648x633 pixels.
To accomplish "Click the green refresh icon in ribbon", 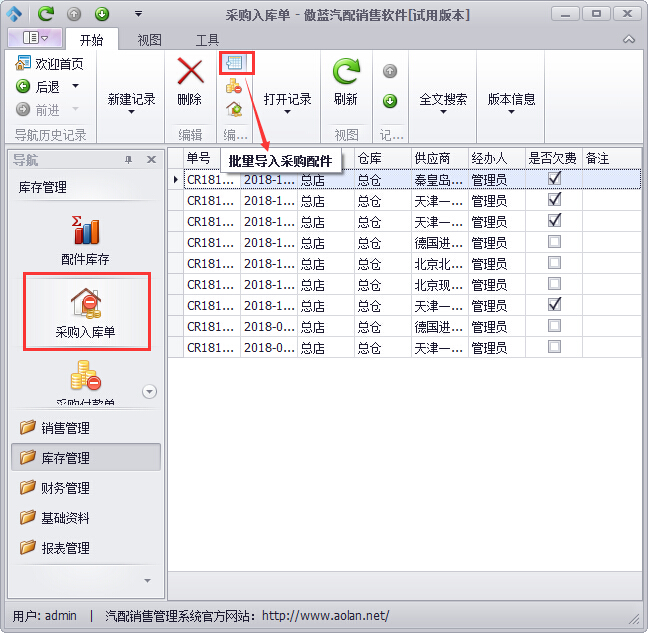I will click(x=346, y=71).
